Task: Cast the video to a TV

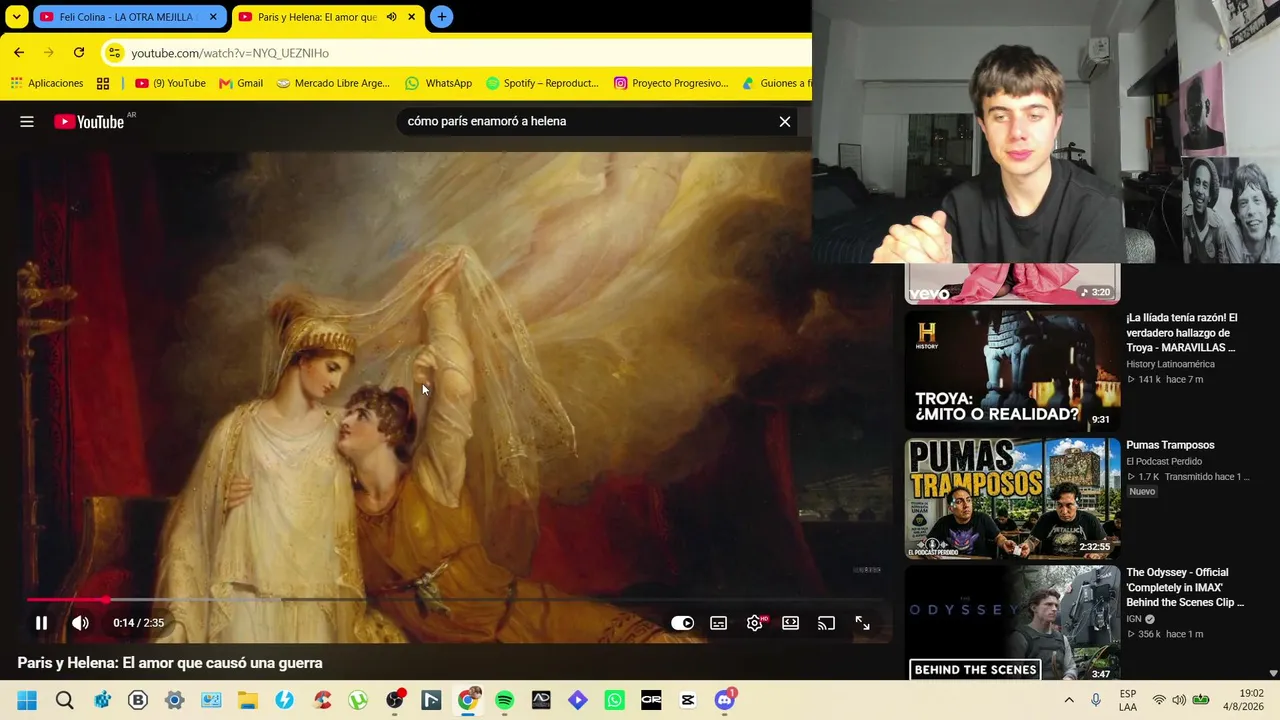Action: coord(826,623)
